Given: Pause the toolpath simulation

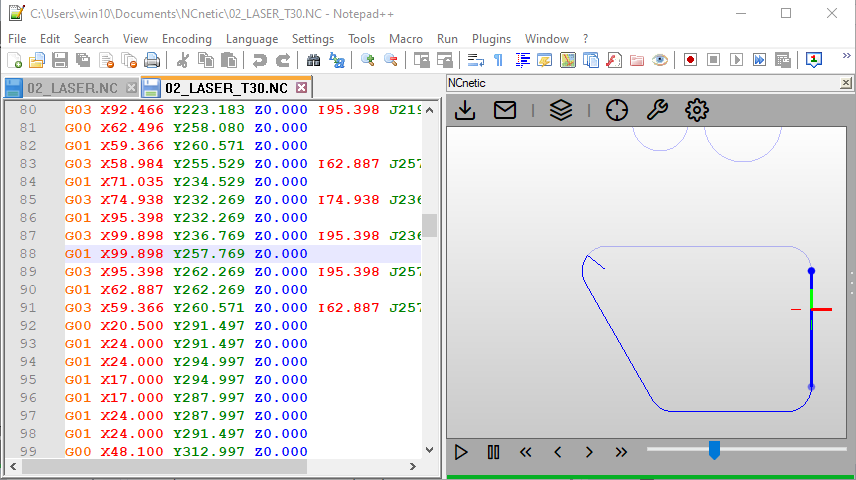Looking at the screenshot, I should click(x=494, y=452).
